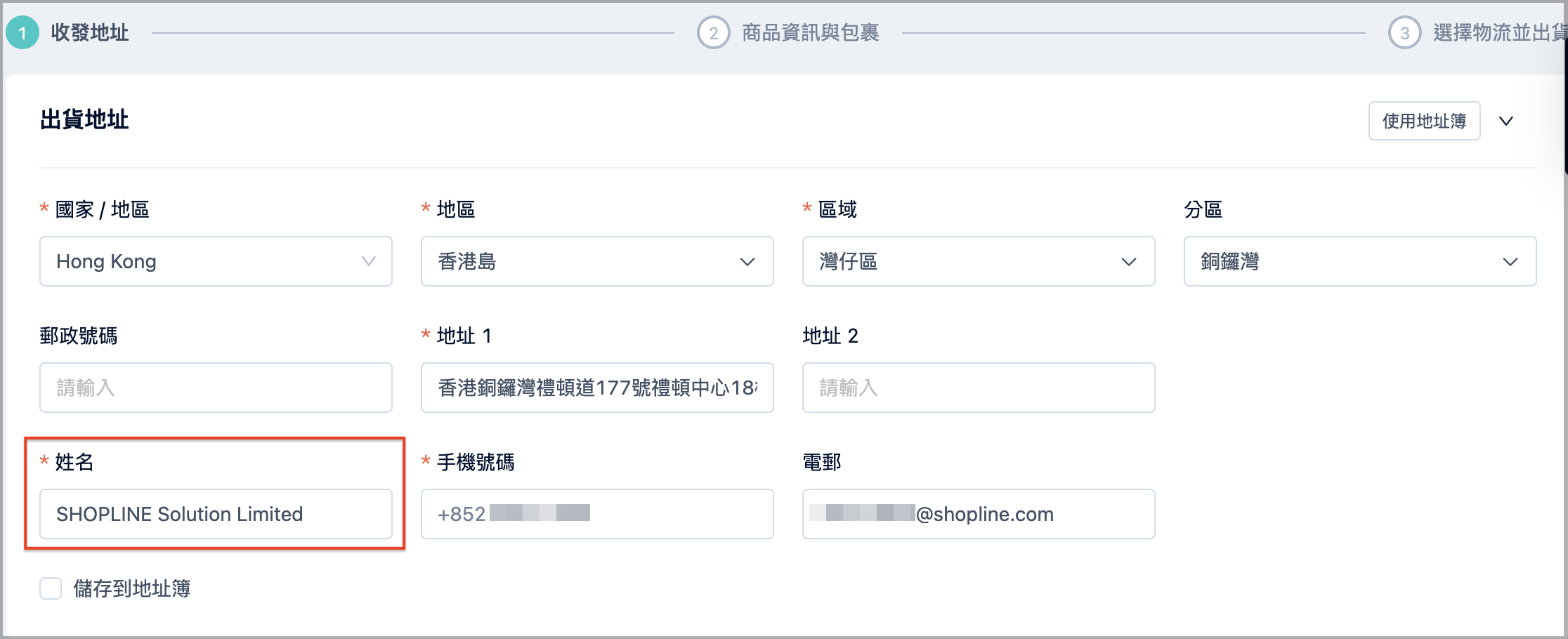The image size is (1568, 639).
Task: Collapse the 出貨地址 section chevron
Action: (1506, 121)
